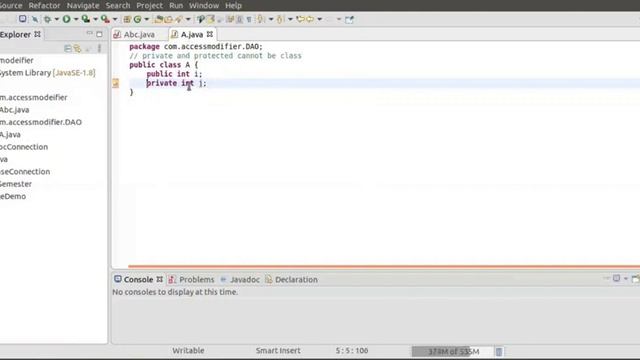Open the External Tools dropdown arrow
640x360 pixels.
coord(115,19)
